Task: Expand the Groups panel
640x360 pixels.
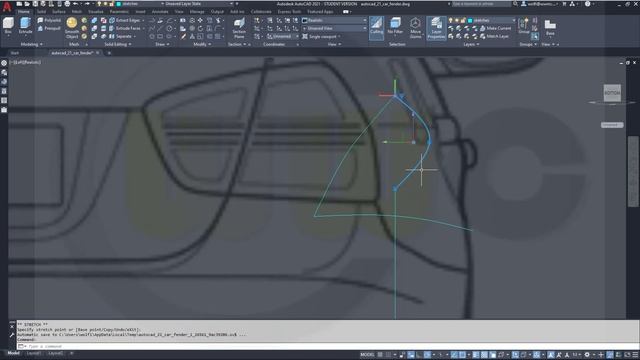Action: [528, 44]
